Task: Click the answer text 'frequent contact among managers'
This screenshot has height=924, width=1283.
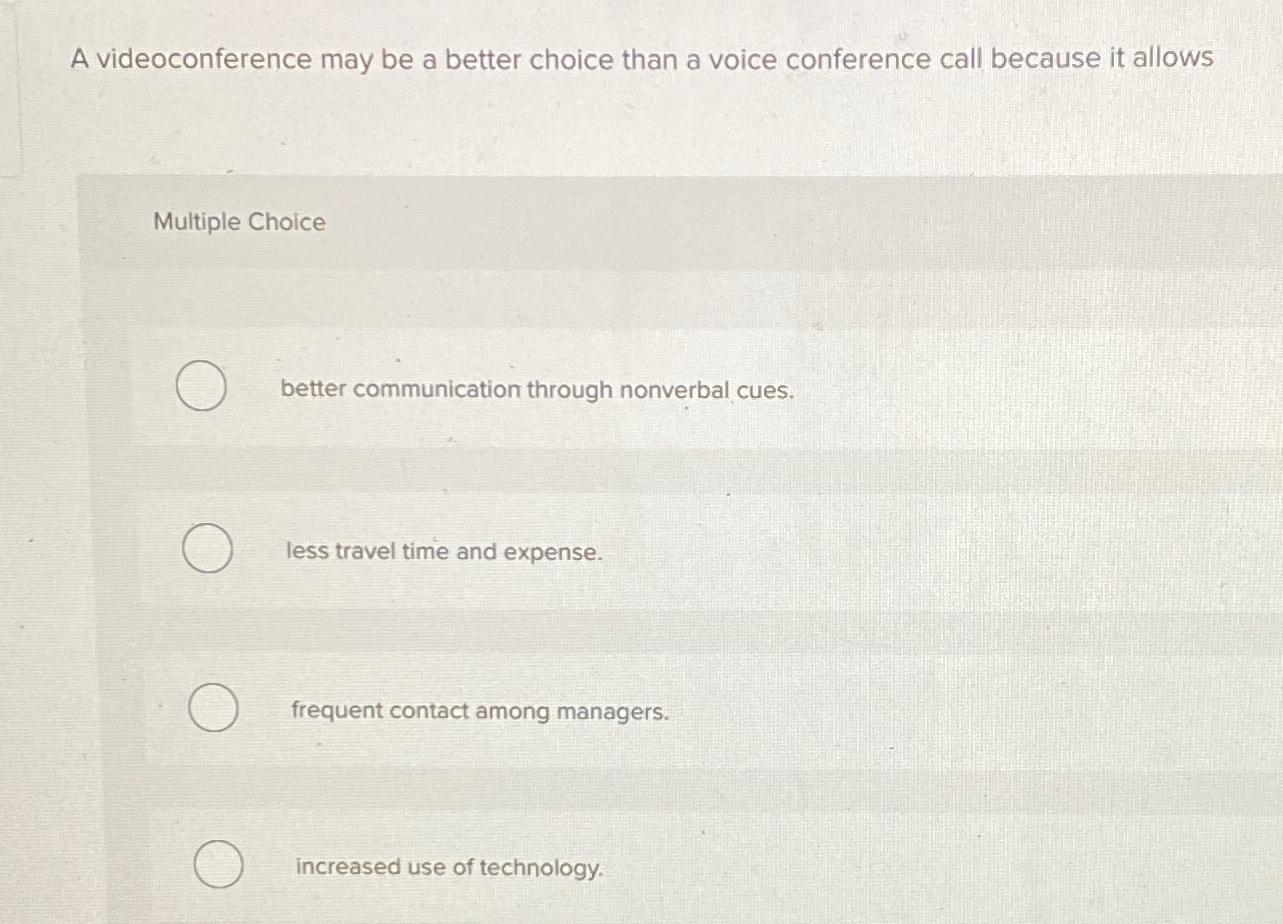Action: pyautogui.click(x=480, y=711)
